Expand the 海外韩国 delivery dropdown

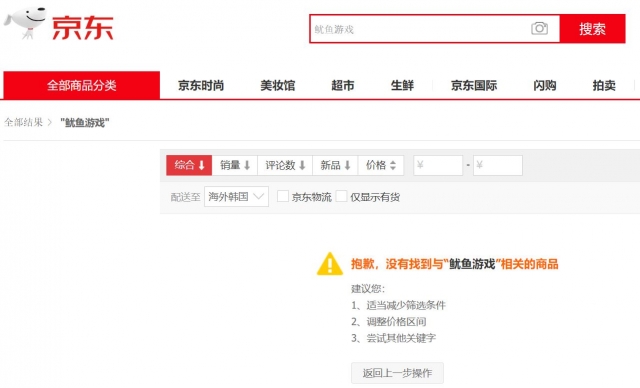236,197
